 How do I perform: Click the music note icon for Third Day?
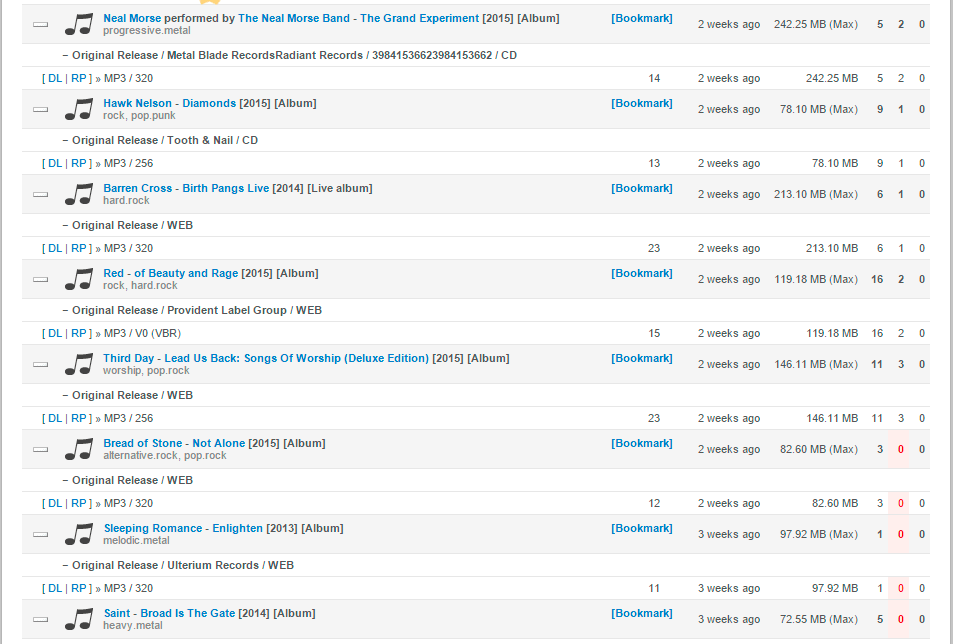79,365
